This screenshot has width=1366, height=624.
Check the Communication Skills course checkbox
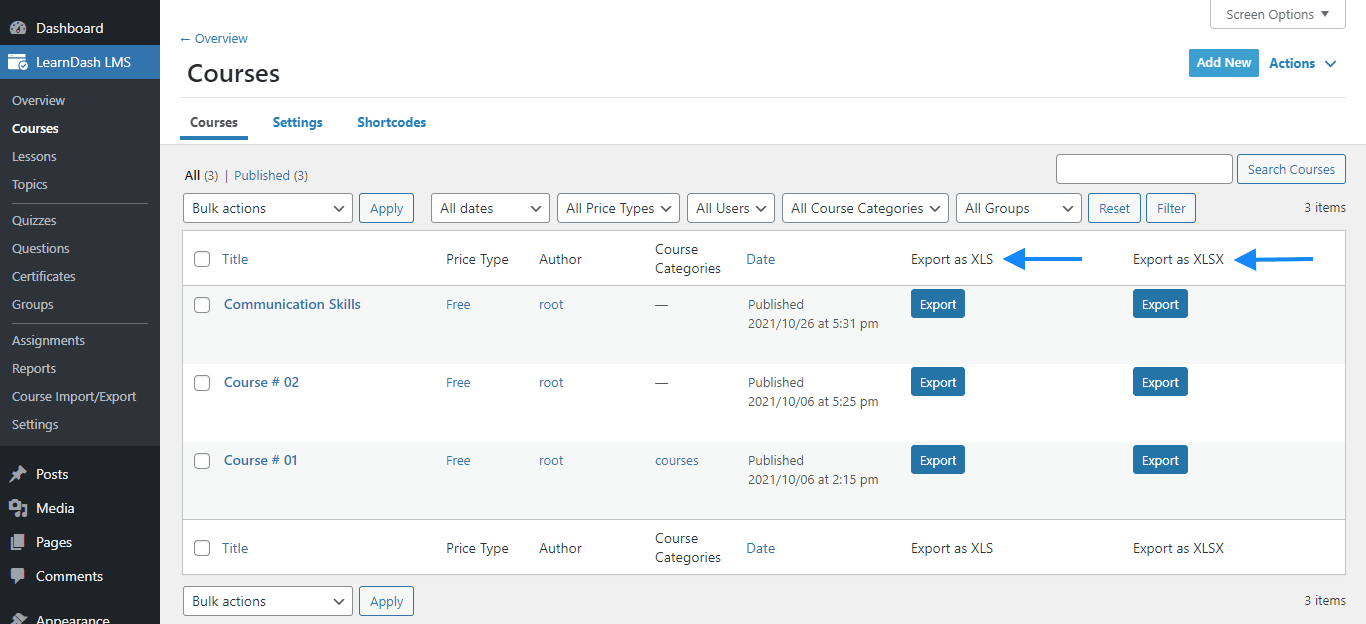point(202,305)
